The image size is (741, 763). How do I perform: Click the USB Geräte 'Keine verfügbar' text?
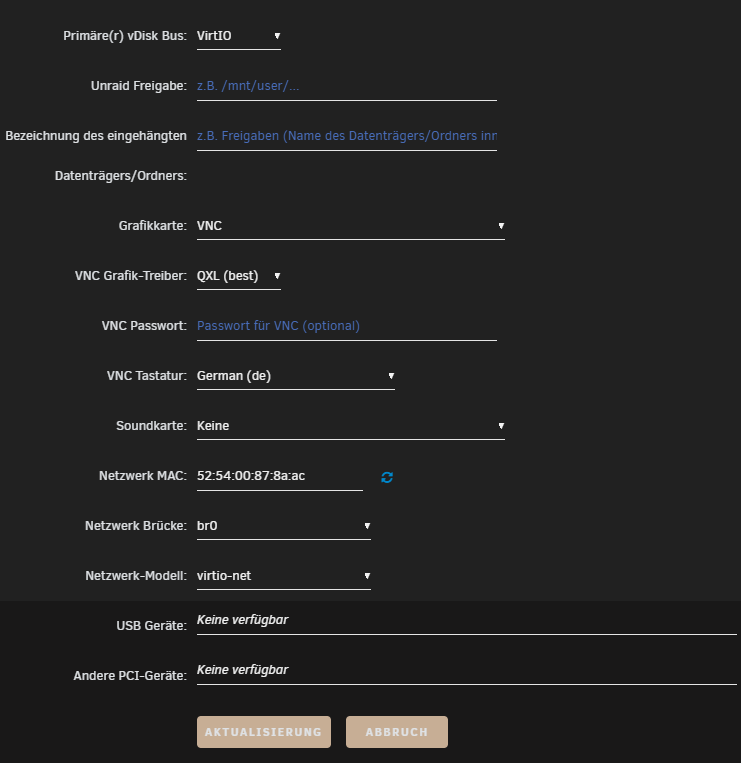coord(242,620)
